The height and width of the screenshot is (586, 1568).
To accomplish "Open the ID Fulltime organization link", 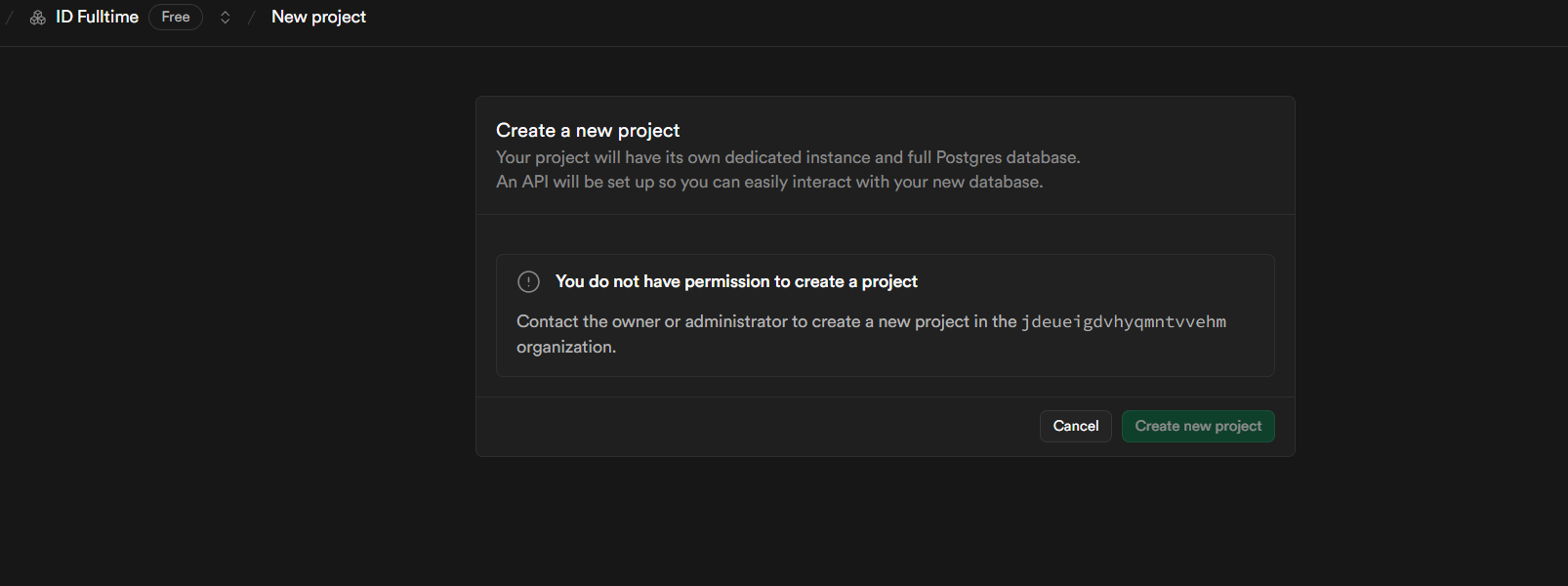I will click(97, 18).
